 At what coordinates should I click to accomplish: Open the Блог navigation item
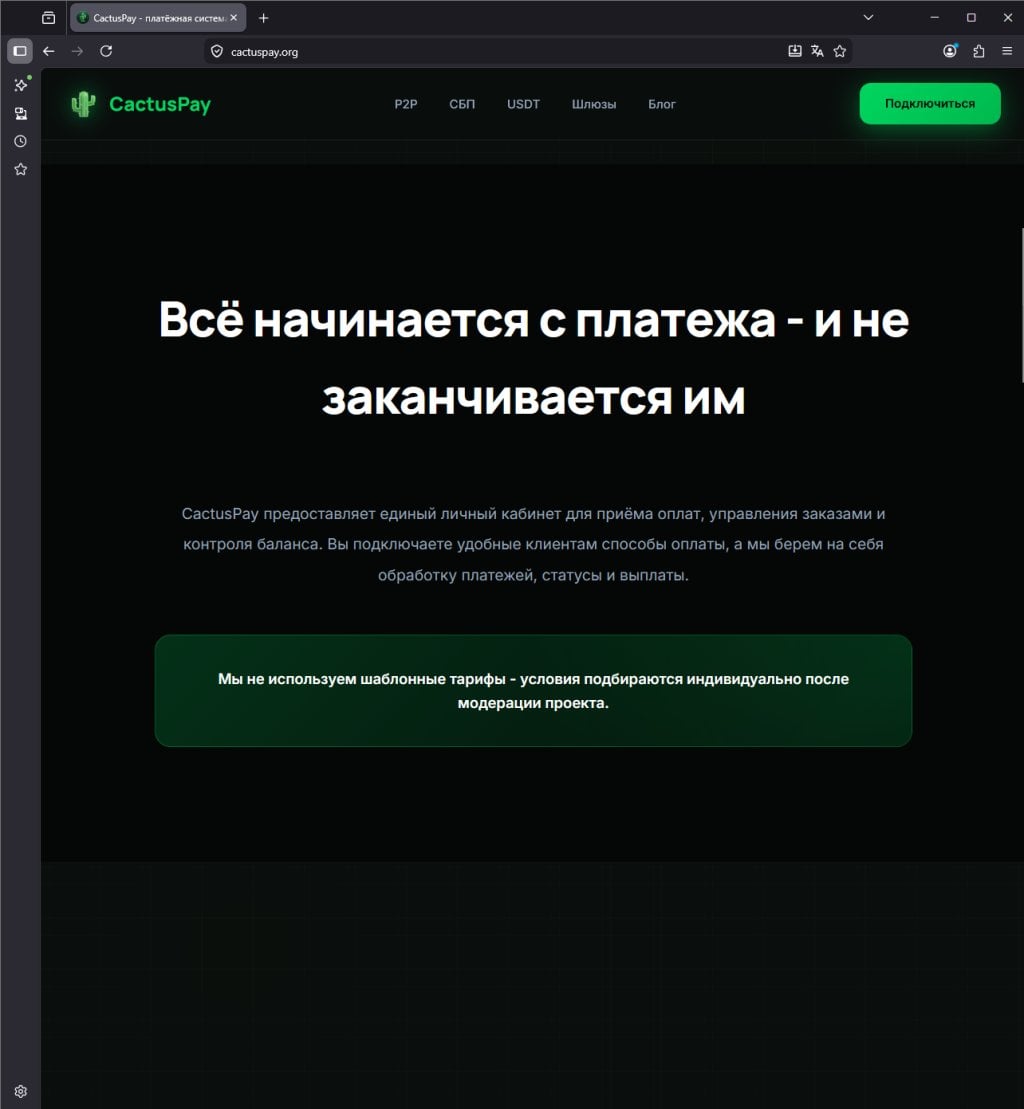pyautogui.click(x=662, y=104)
